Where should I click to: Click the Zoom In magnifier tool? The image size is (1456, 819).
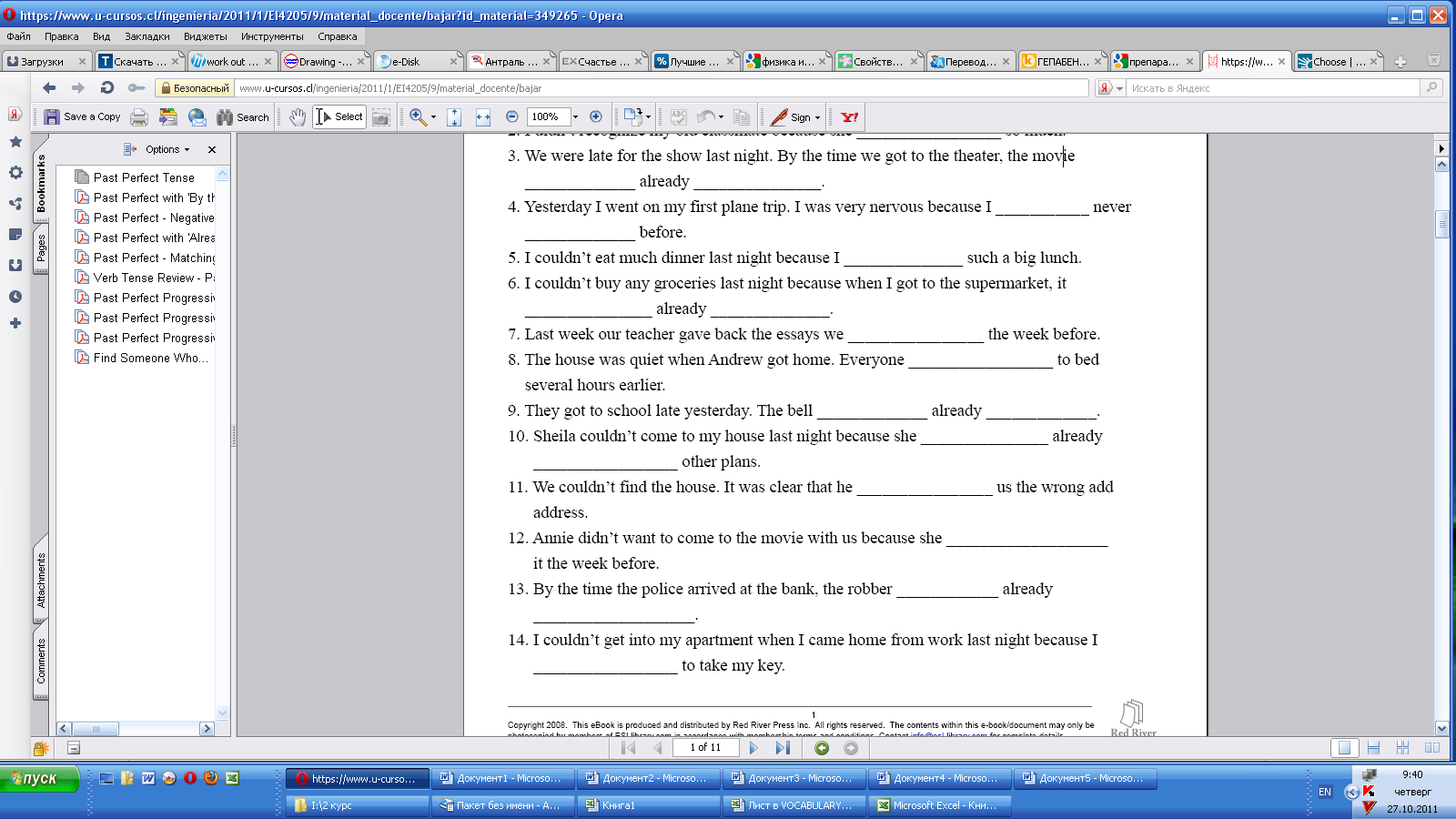click(418, 116)
